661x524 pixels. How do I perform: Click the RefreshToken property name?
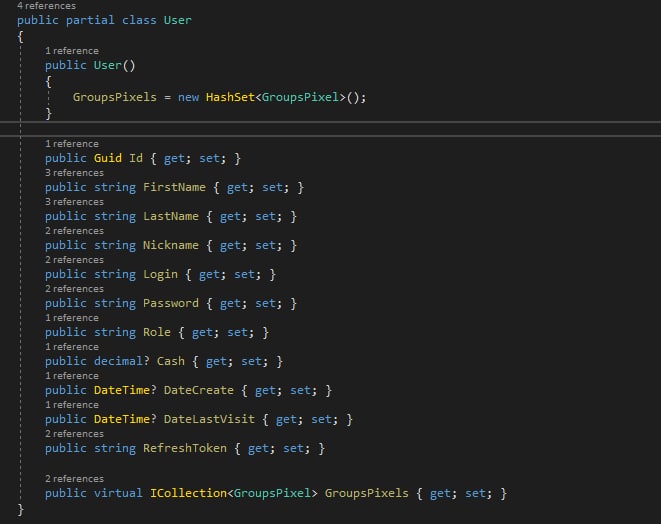(x=185, y=449)
